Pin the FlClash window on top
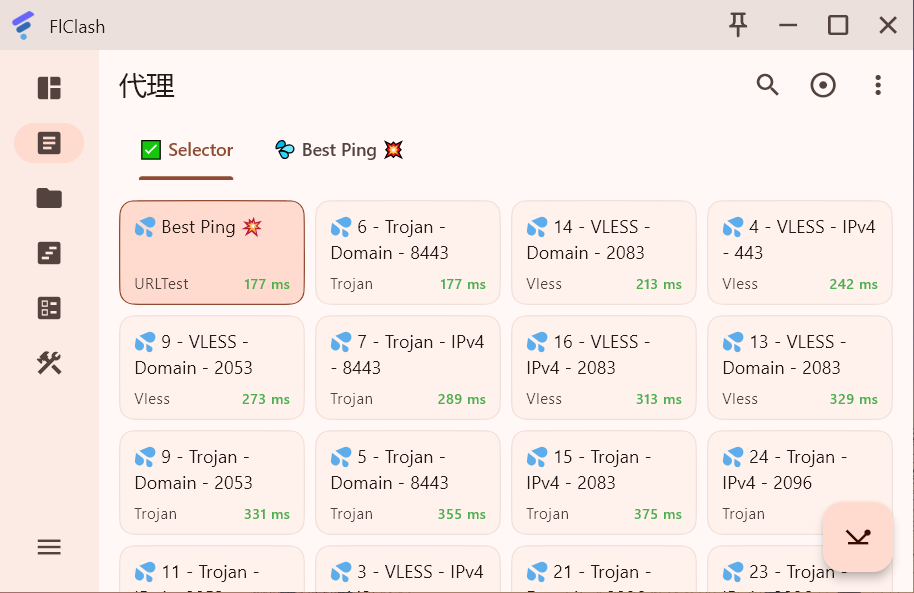This screenshot has width=914, height=593. pos(738,25)
